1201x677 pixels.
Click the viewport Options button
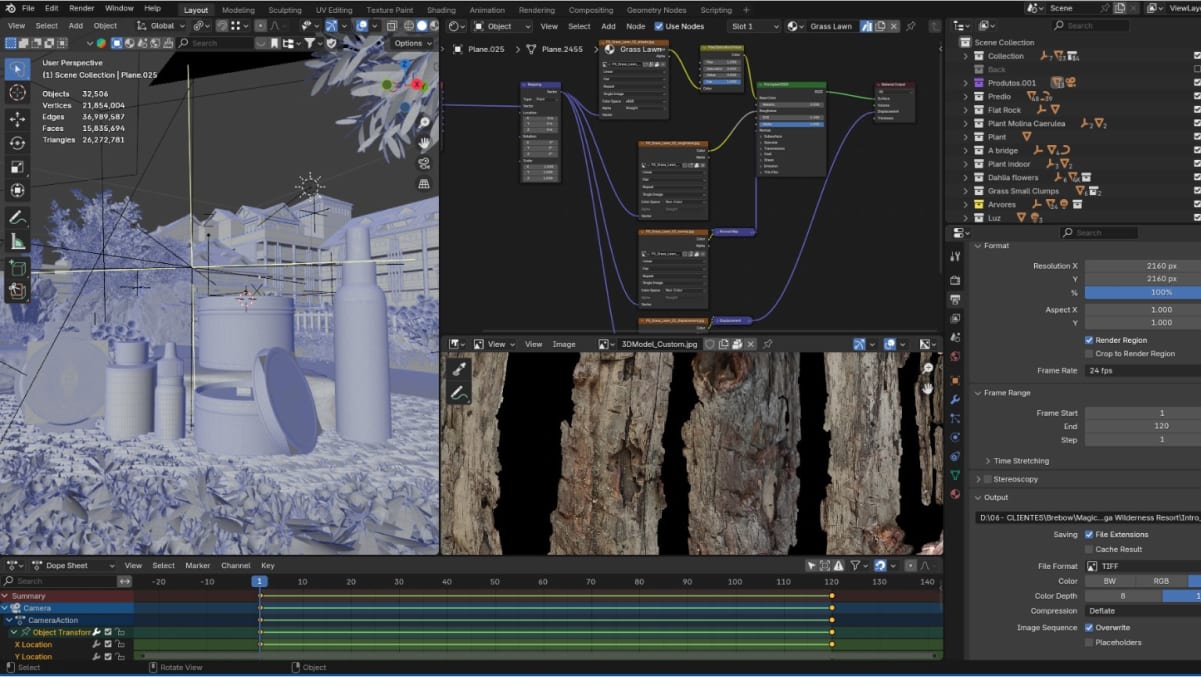click(411, 43)
